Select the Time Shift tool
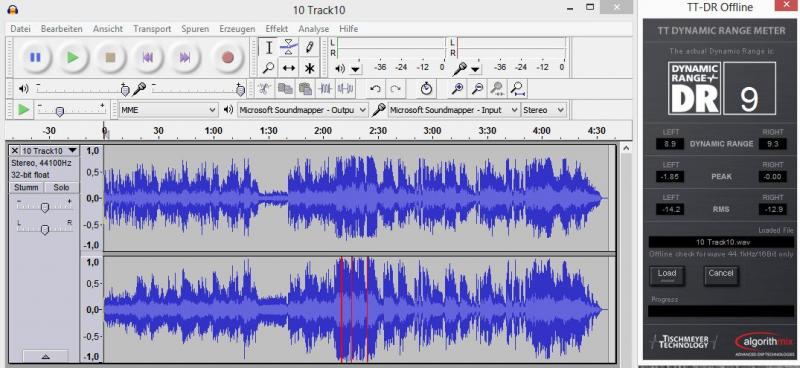 289,68
